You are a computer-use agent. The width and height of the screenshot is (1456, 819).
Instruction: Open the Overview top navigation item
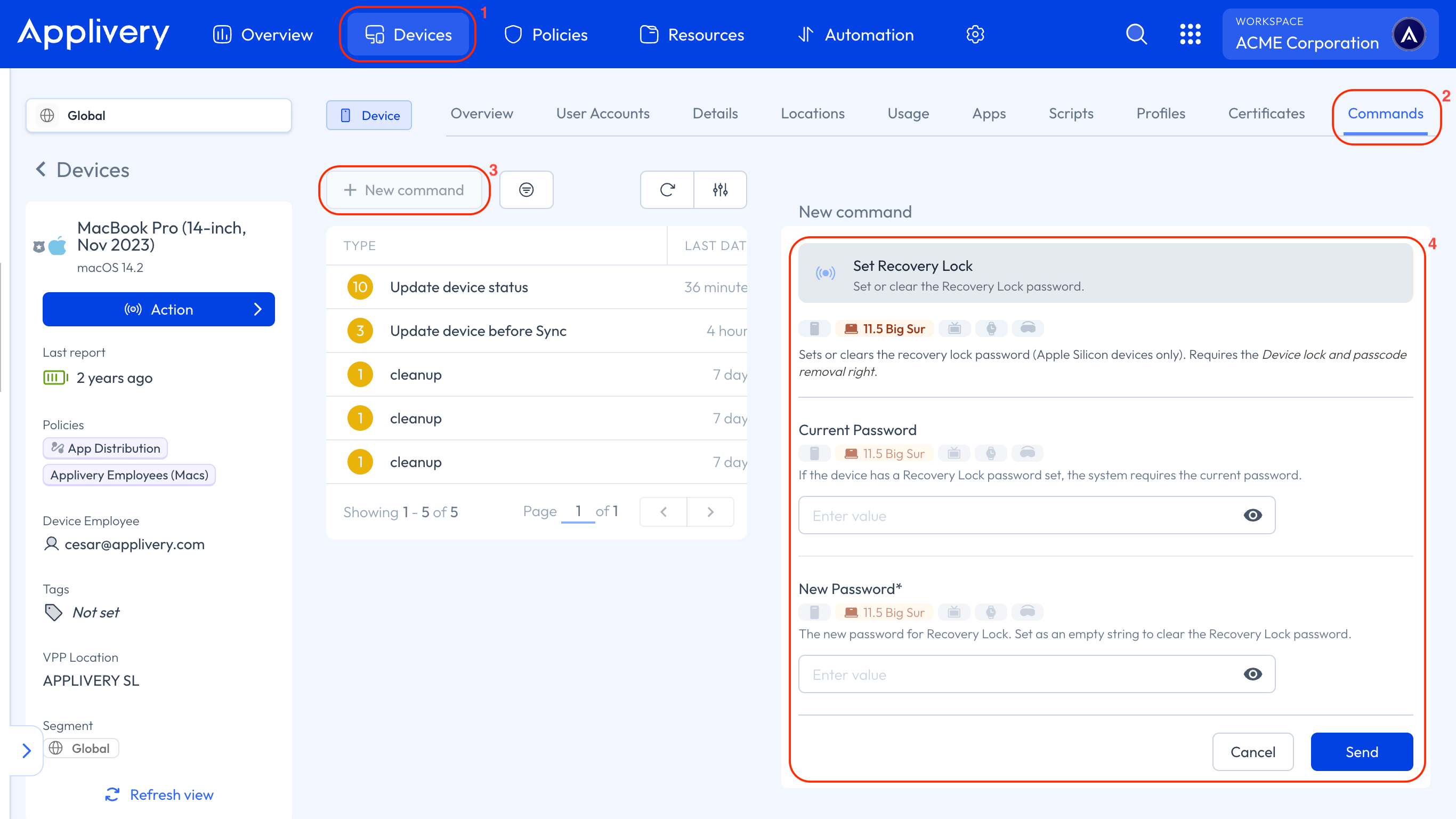263,35
